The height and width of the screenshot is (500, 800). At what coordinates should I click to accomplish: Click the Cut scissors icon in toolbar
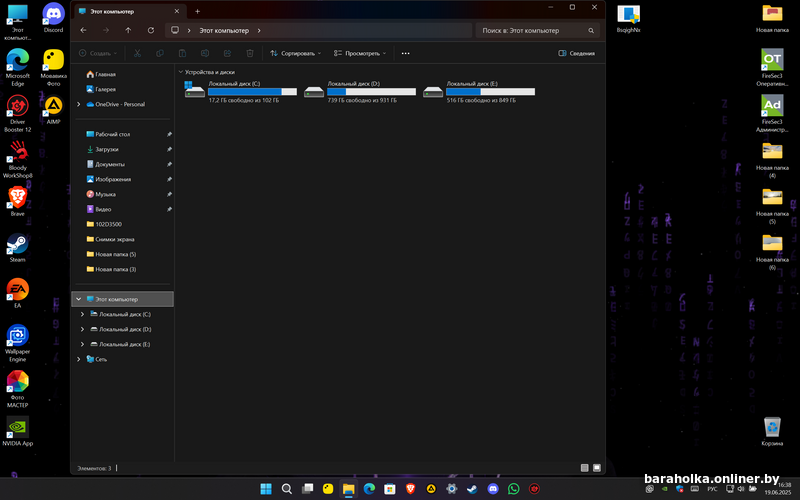[x=137, y=53]
